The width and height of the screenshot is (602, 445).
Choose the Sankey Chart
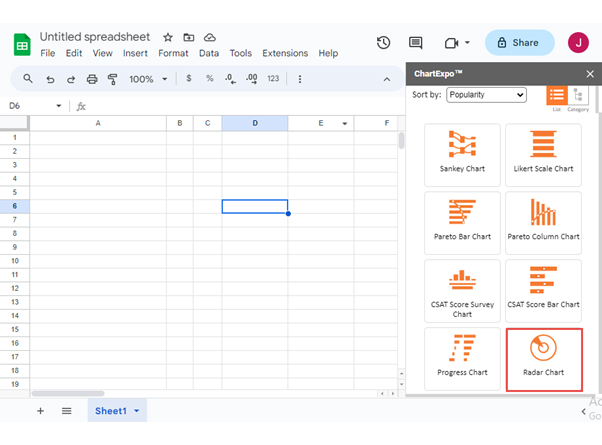[462, 155]
